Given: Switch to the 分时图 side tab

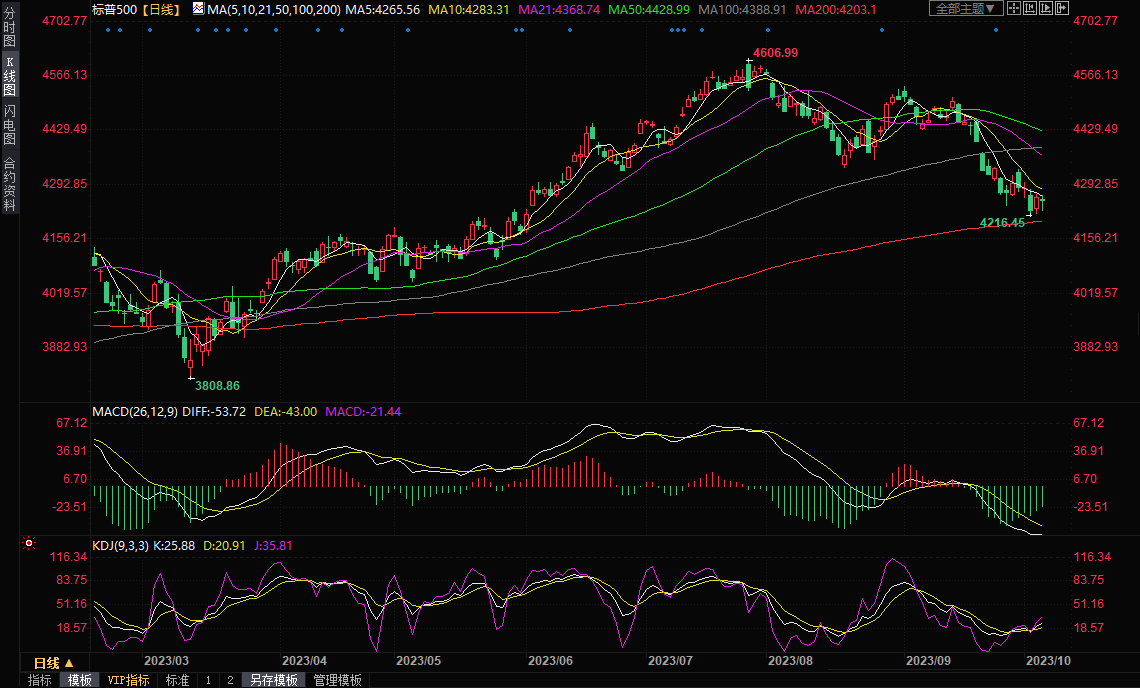Looking at the screenshot, I should (x=10, y=28).
